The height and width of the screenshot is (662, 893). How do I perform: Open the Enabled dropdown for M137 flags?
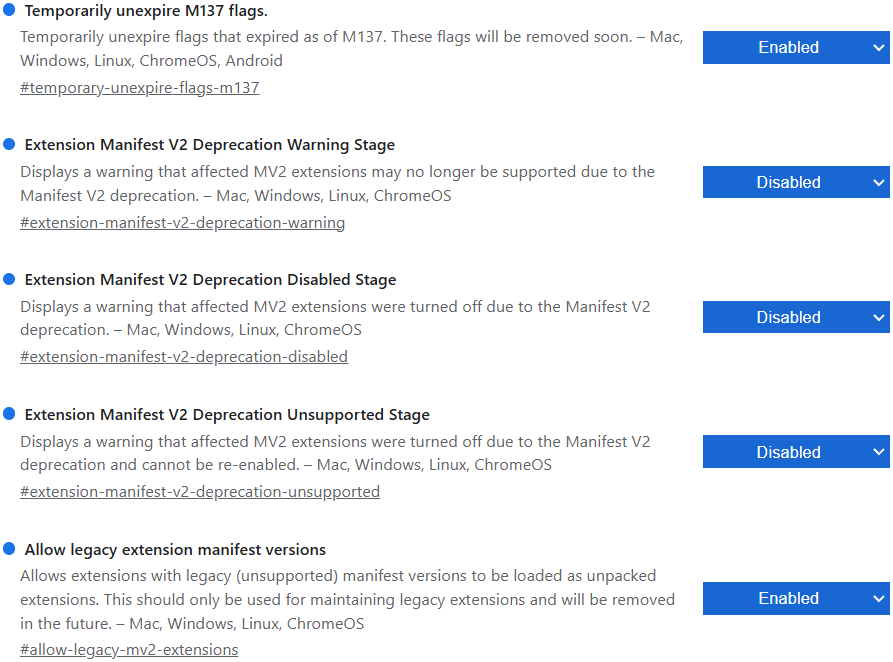click(796, 47)
